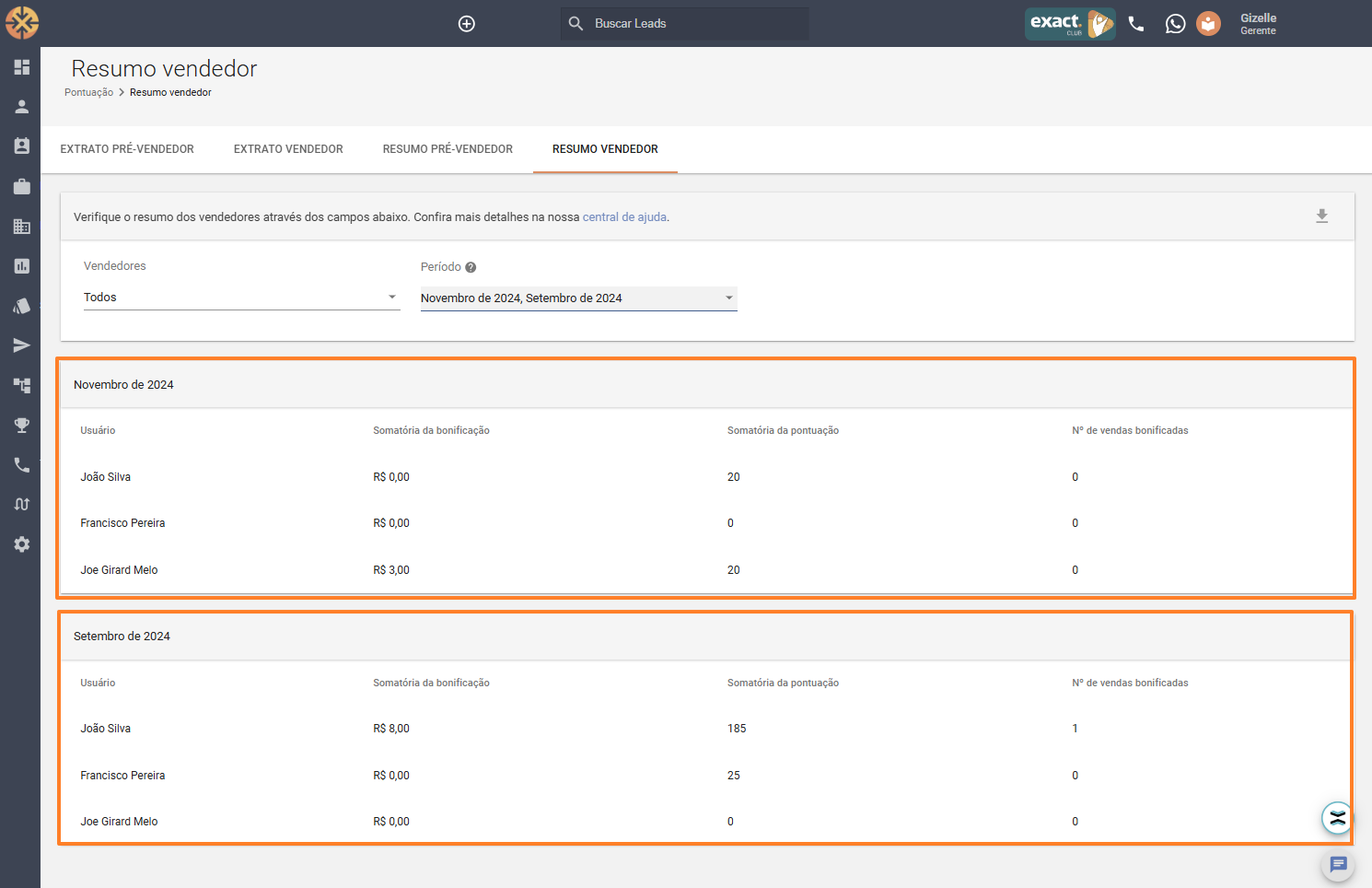Click the 185 score value
This screenshot has width=1372, height=888.
737,729
